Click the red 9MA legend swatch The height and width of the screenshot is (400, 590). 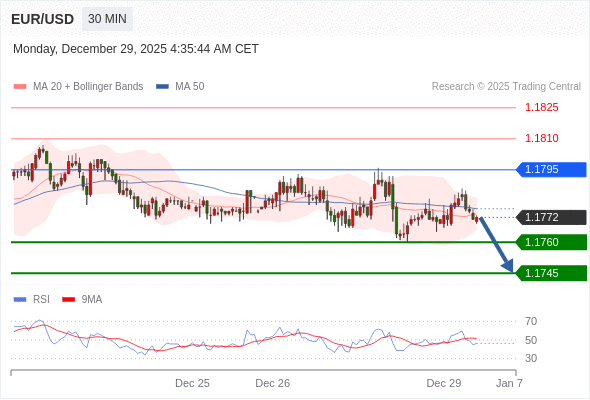[x=68, y=300]
